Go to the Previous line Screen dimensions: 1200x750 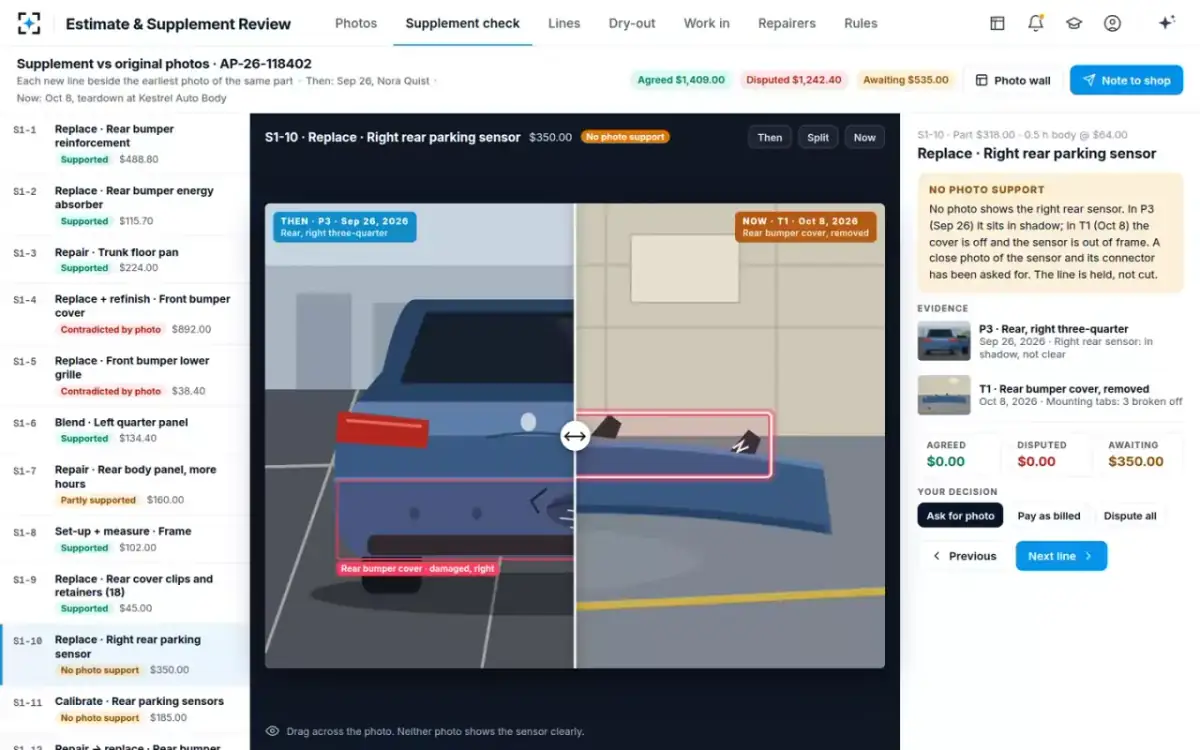click(x=964, y=556)
